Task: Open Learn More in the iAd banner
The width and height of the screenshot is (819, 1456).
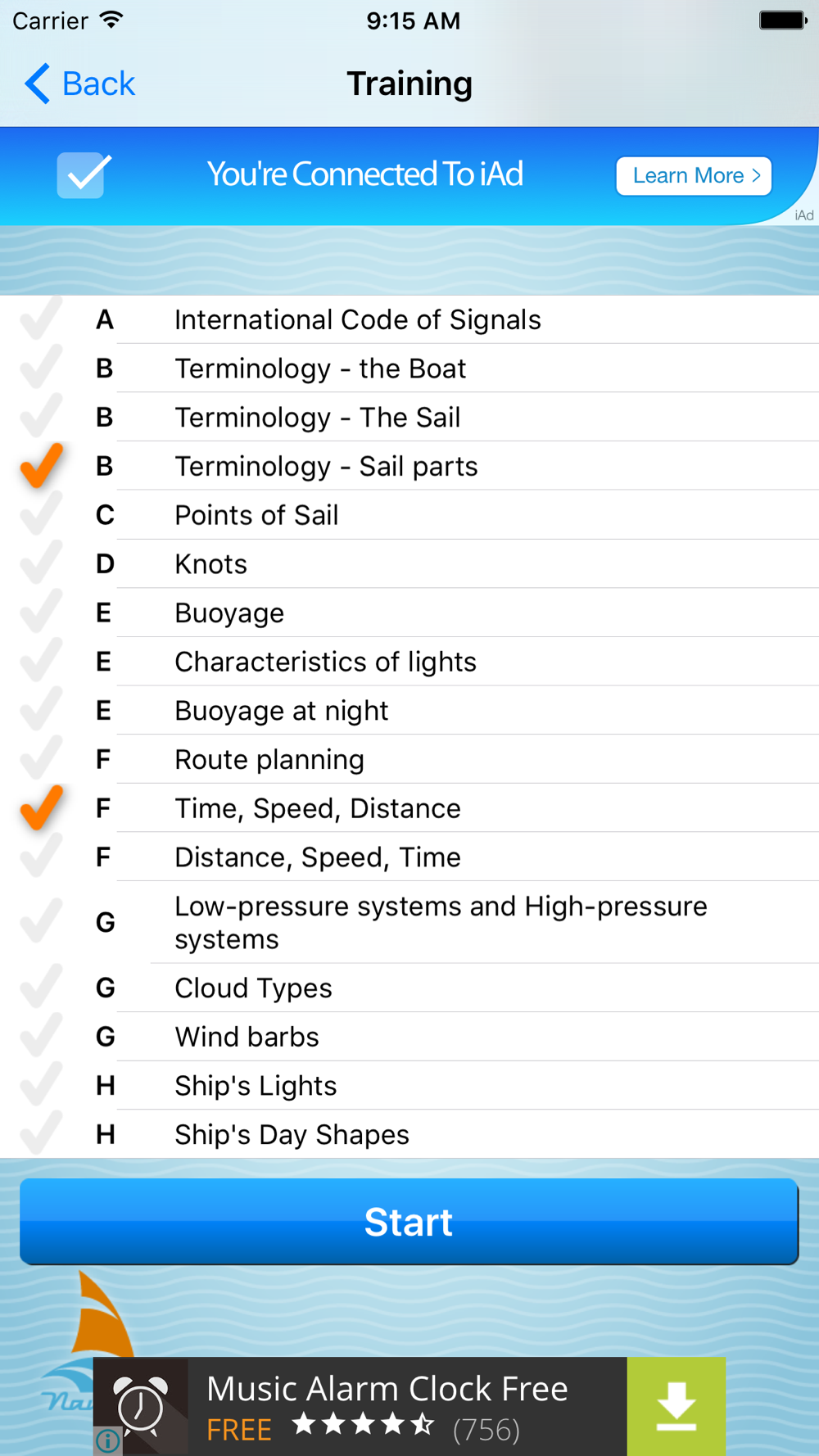Action: tap(694, 176)
